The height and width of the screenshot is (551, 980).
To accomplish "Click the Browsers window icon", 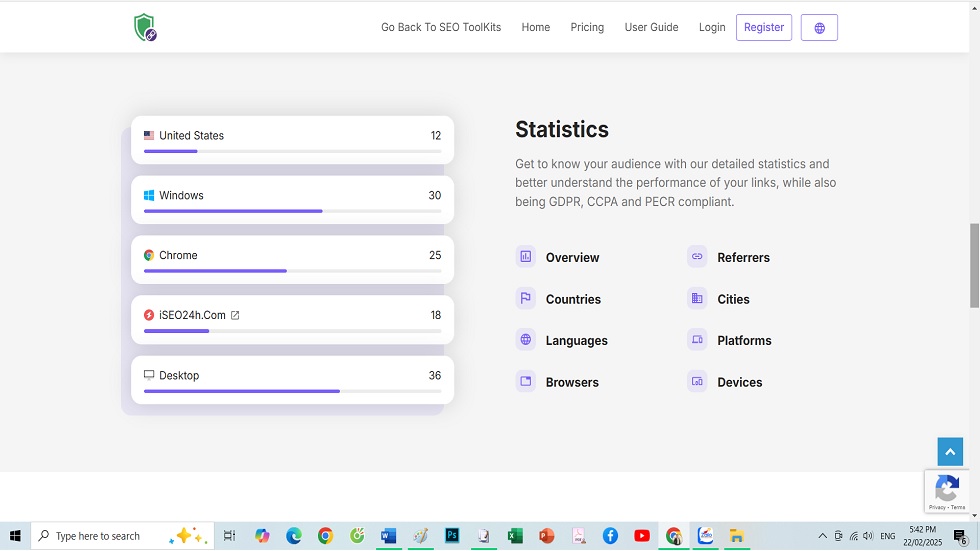I will coord(526,382).
